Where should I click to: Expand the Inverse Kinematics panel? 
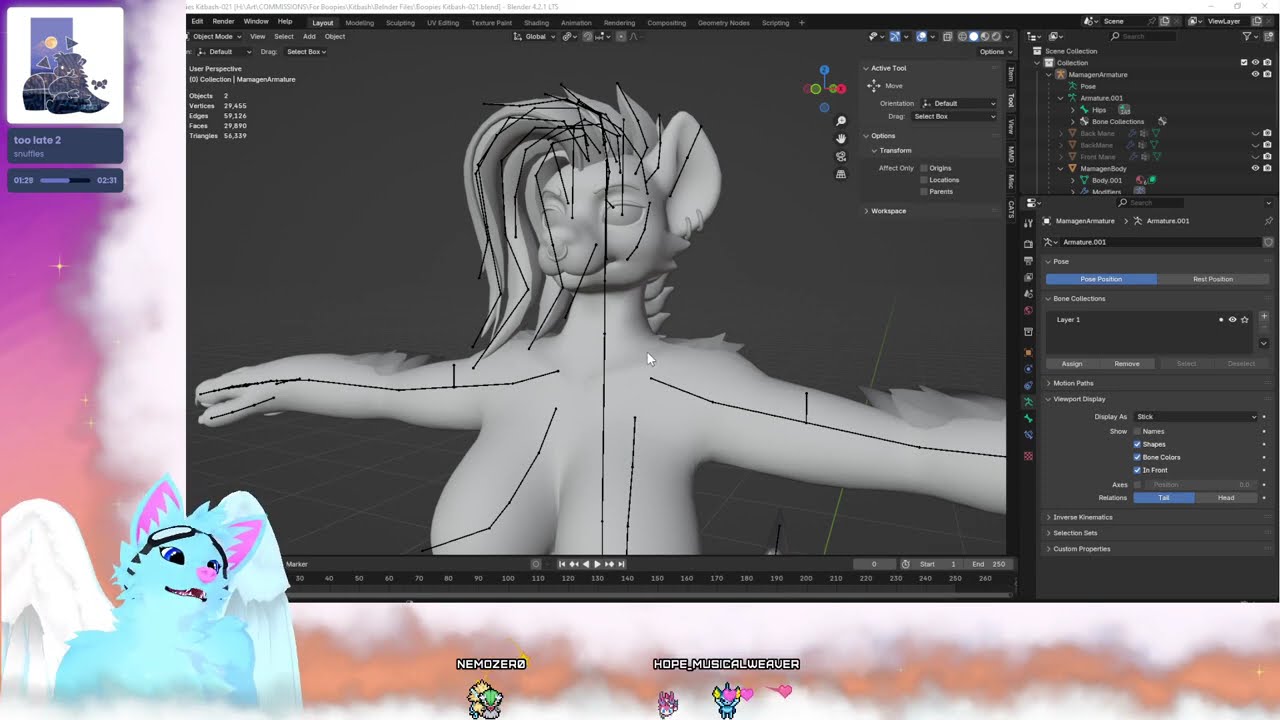tap(1082, 517)
